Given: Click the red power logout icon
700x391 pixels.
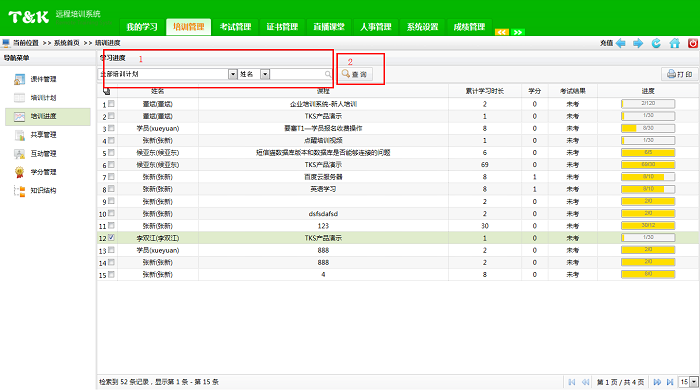Looking at the screenshot, I should click(693, 43).
